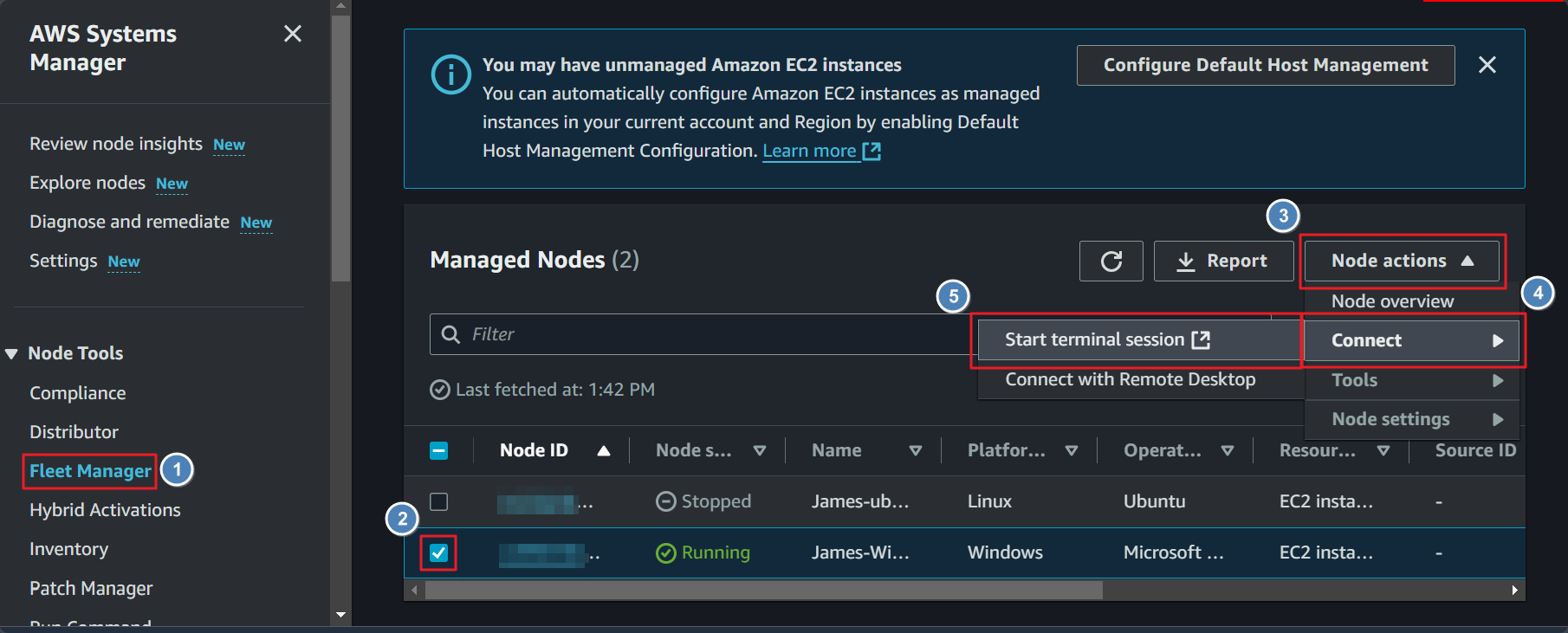This screenshot has width=1568, height=633.
Task: Open Explore nodes
Action: 87,183
